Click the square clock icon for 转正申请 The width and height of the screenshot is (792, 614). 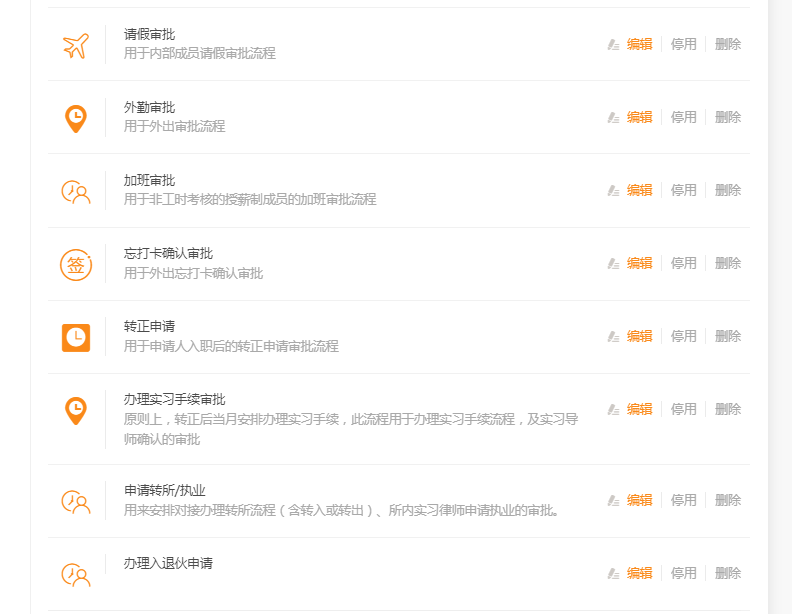point(76,338)
